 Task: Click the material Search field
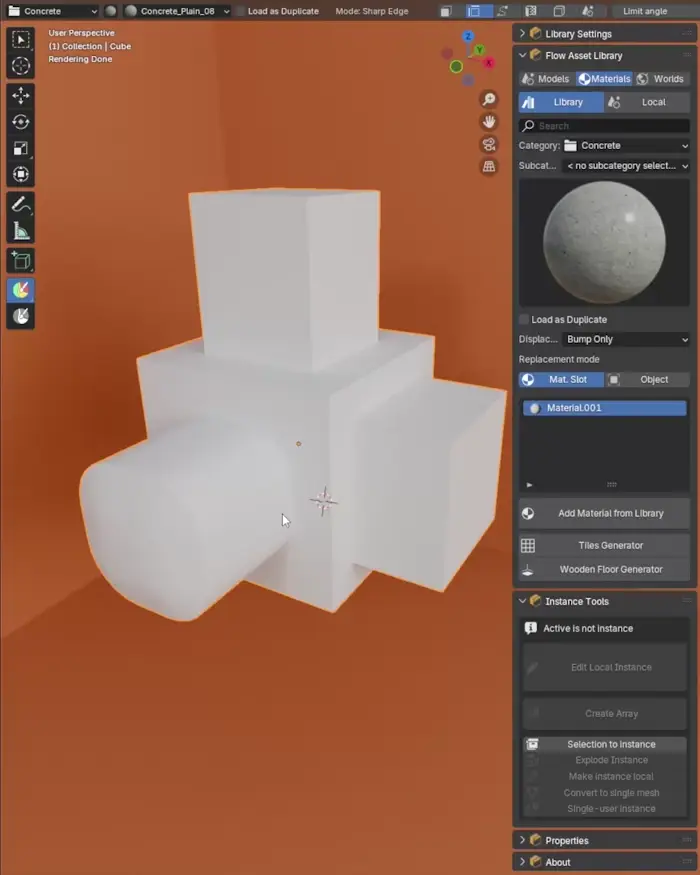coord(604,126)
